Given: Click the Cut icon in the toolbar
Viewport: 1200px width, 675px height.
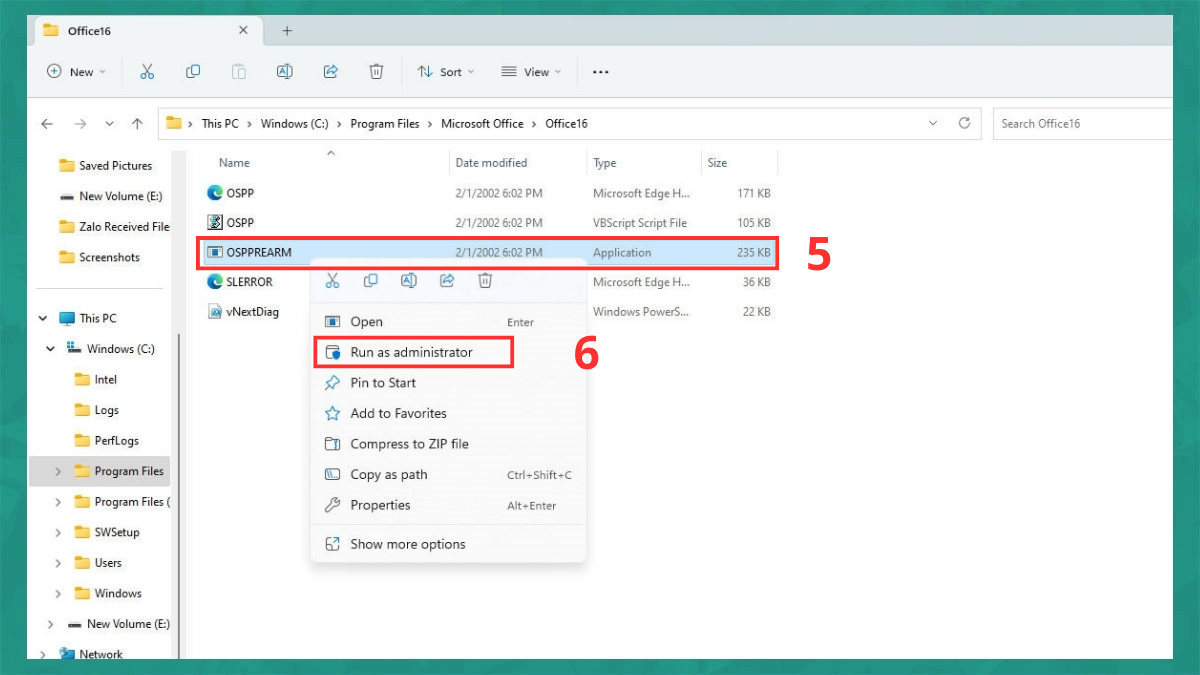Looking at the screenshot, I should 147,72.
